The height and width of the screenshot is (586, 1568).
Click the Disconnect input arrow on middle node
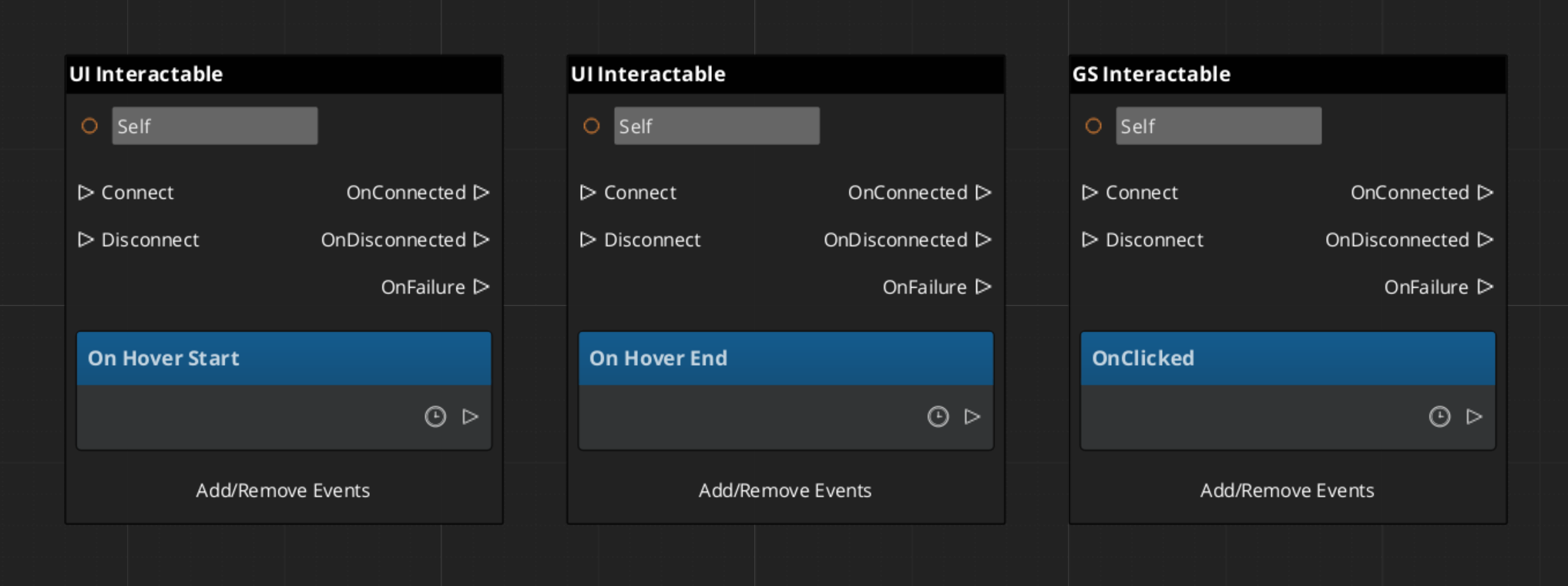[x=587, y=239]
